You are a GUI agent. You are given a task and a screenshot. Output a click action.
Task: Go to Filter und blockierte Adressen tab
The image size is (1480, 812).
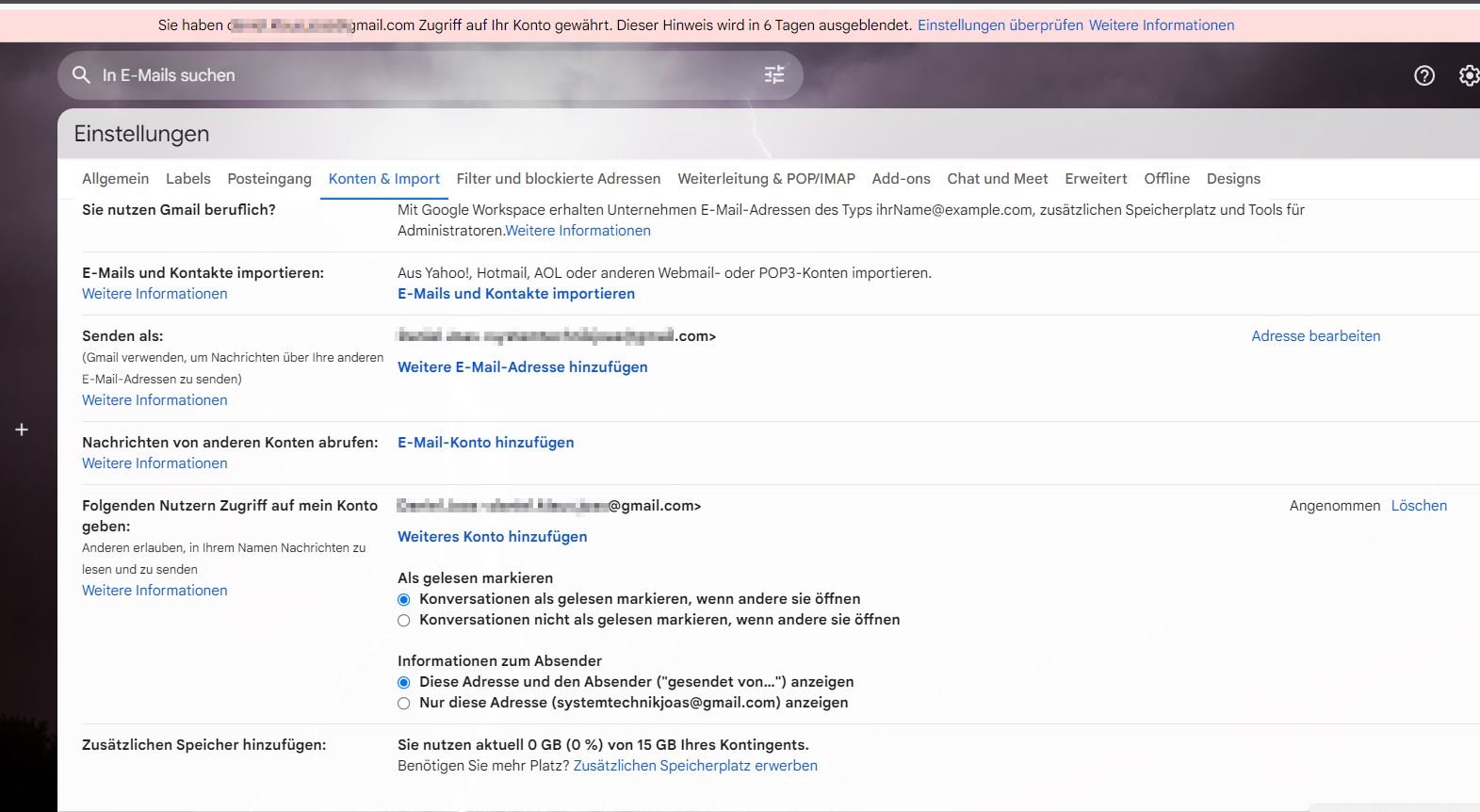pyautogui.click(x=558, y=179)
